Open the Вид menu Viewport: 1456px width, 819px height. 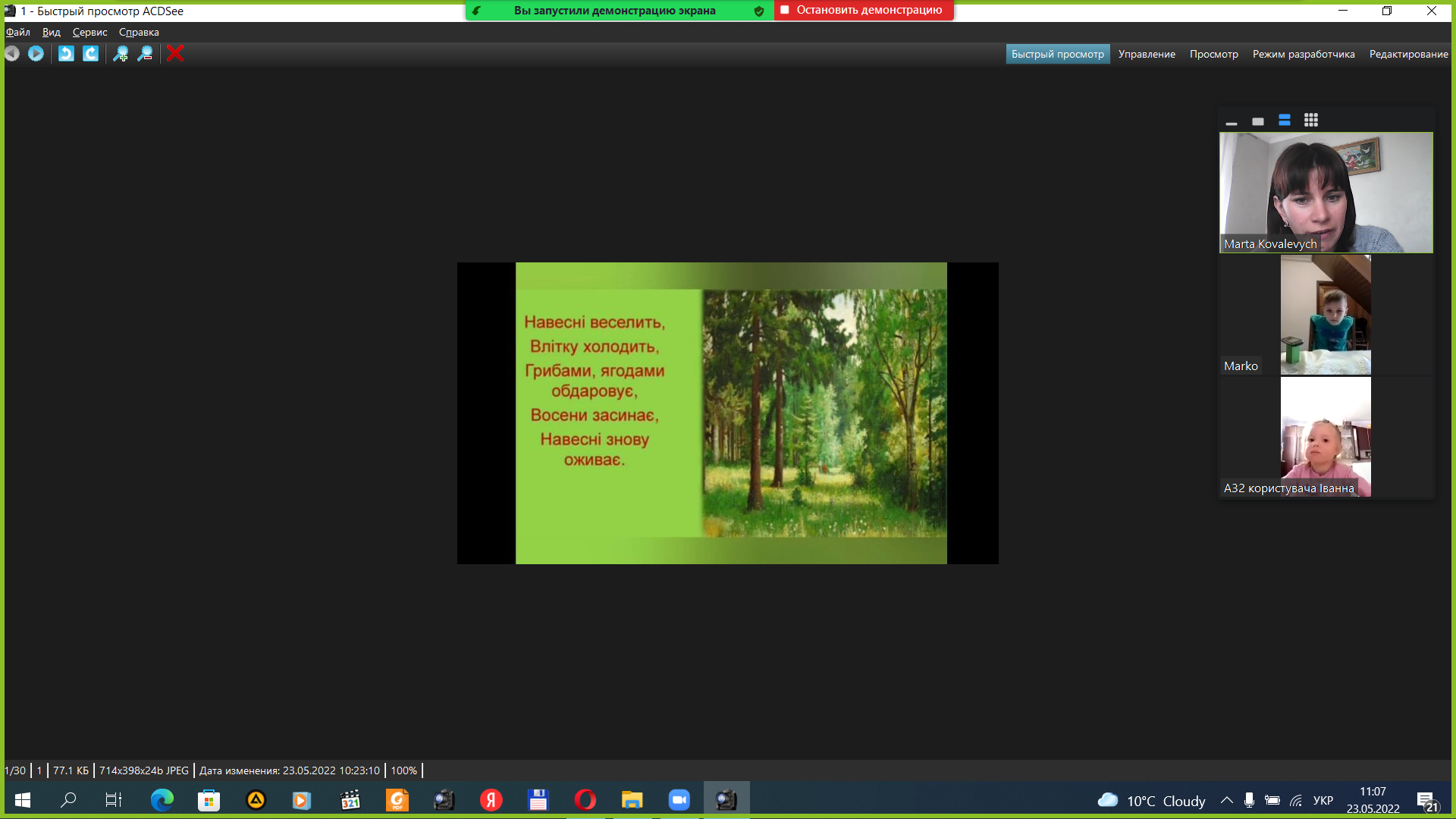pos(52,32)
